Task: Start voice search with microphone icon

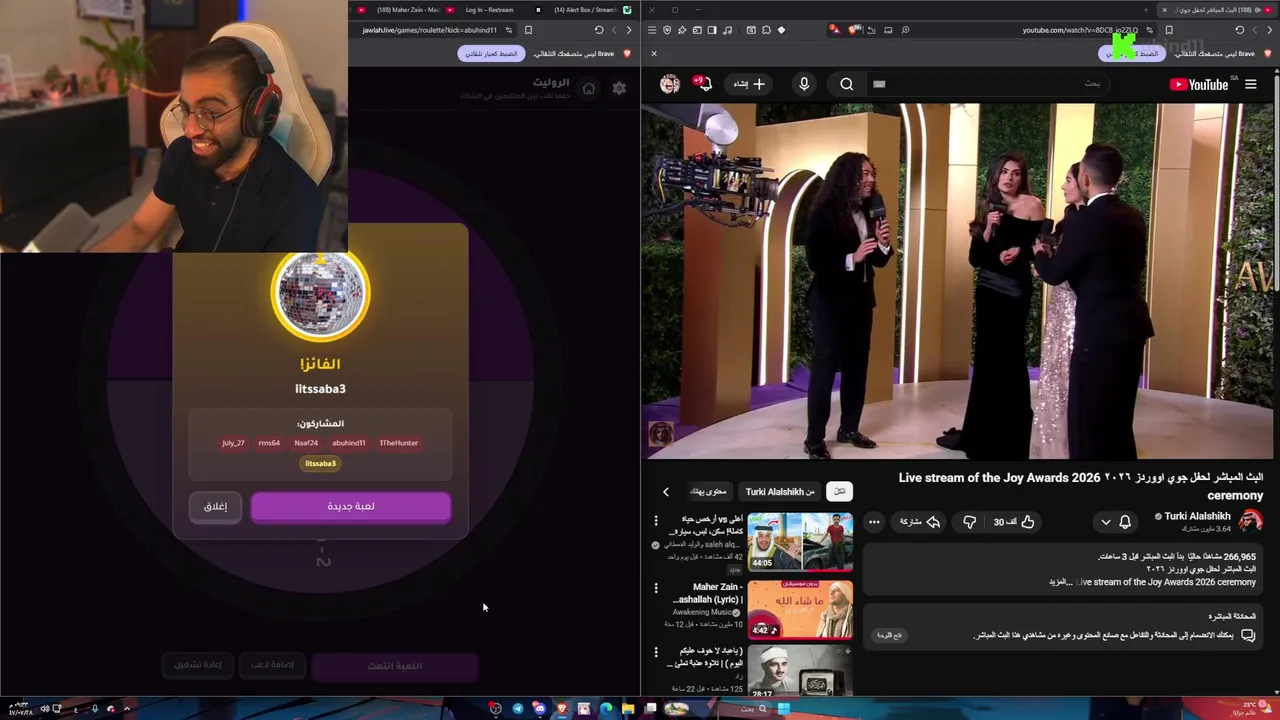Action: 804,85
